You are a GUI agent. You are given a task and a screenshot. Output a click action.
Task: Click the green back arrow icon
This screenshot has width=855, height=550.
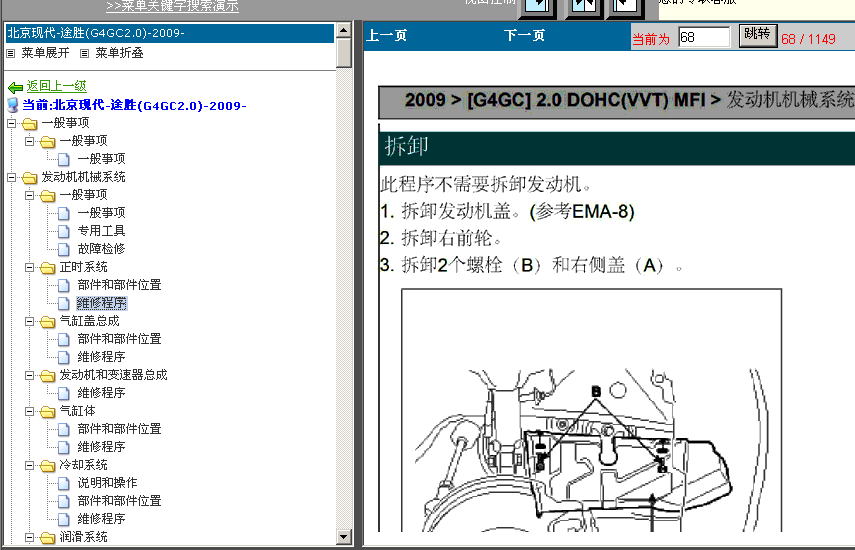(15, 87)
